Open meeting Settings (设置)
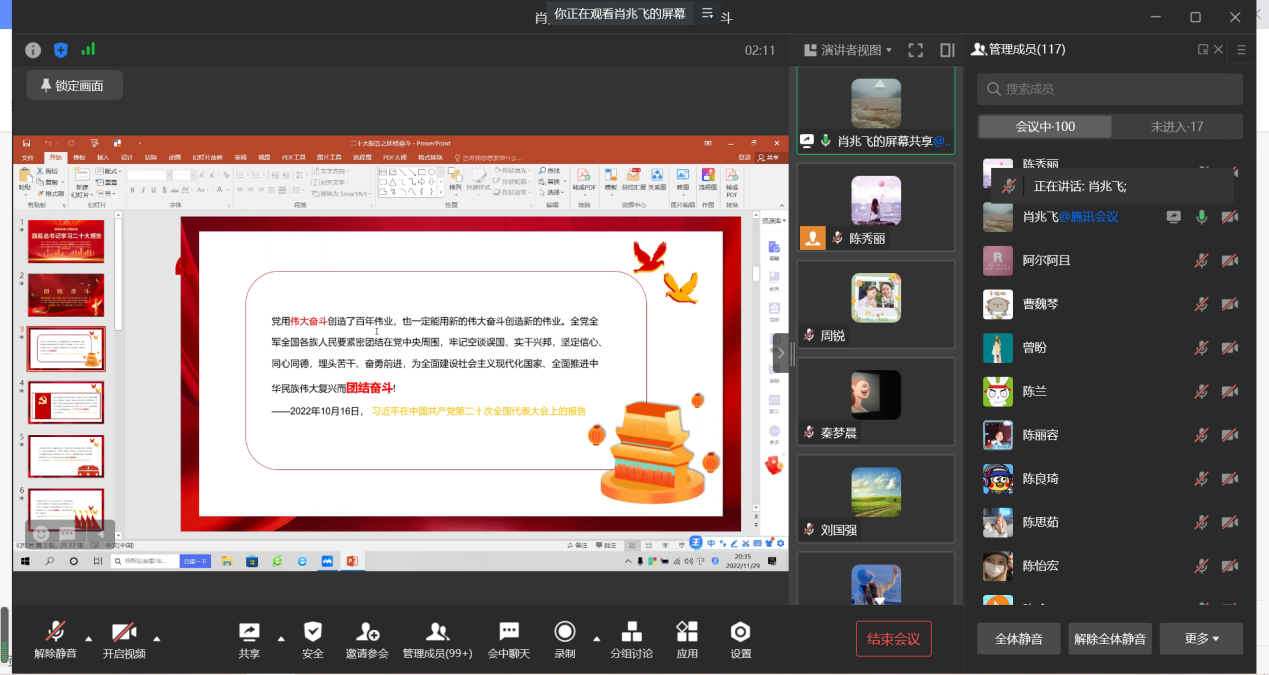Screen dimensions: 1269x675 coord(740,638)
